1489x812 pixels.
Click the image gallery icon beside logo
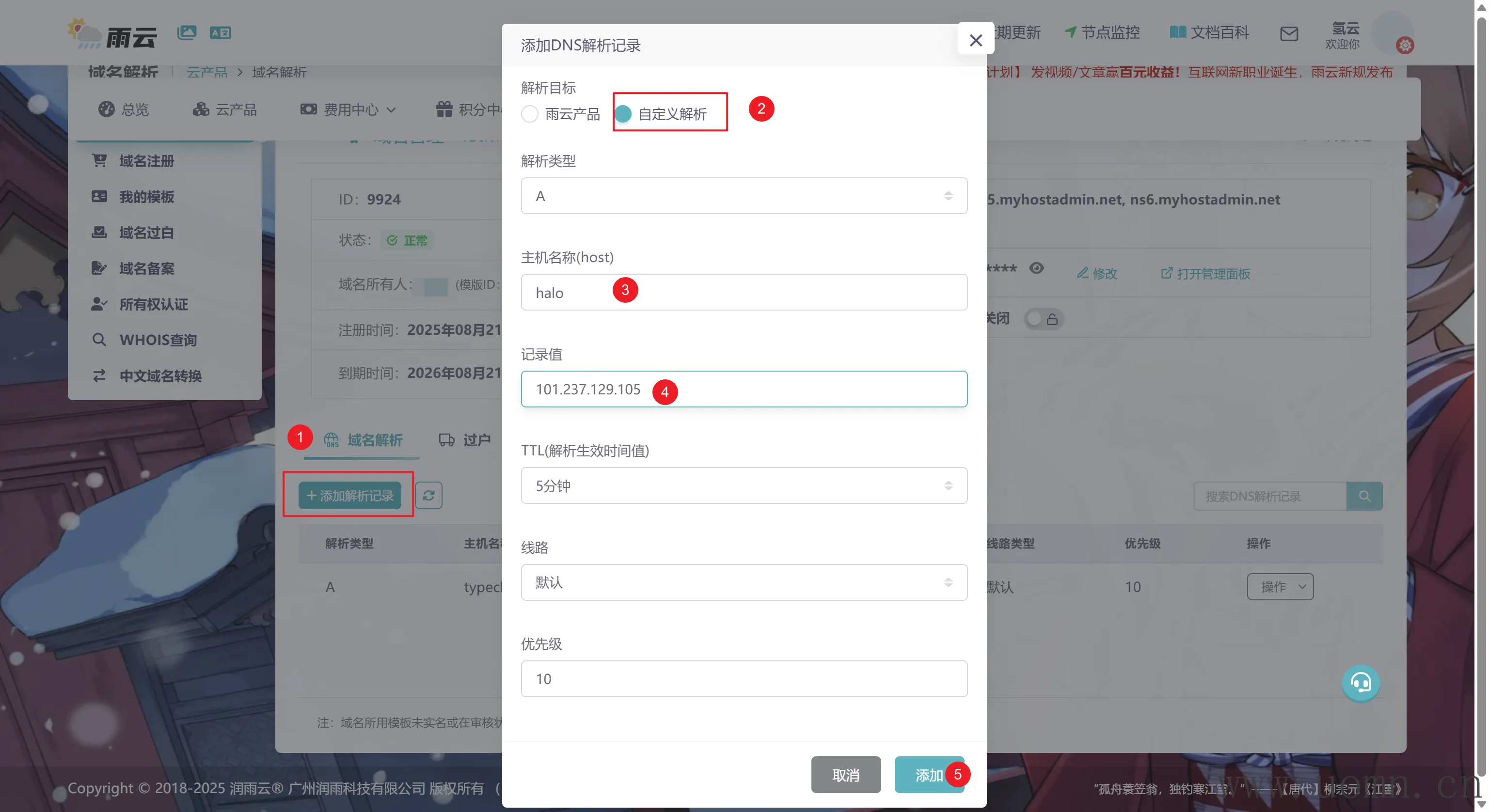(187, 32)
